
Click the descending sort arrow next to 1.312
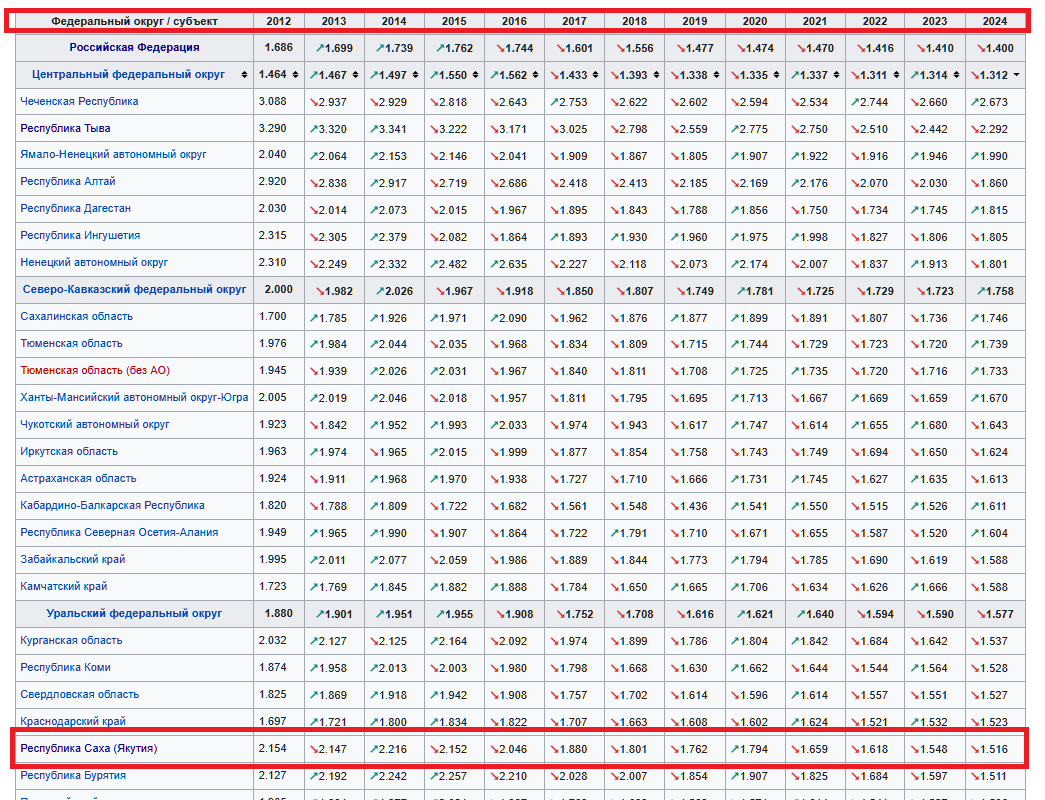point(1016,75)
